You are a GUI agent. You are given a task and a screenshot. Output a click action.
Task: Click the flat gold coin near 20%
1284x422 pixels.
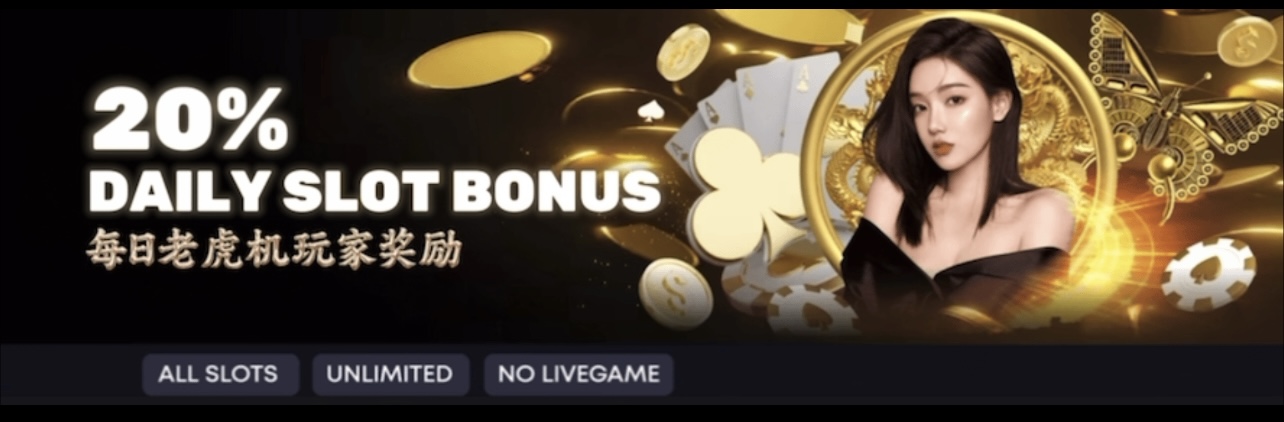point(480,59)
